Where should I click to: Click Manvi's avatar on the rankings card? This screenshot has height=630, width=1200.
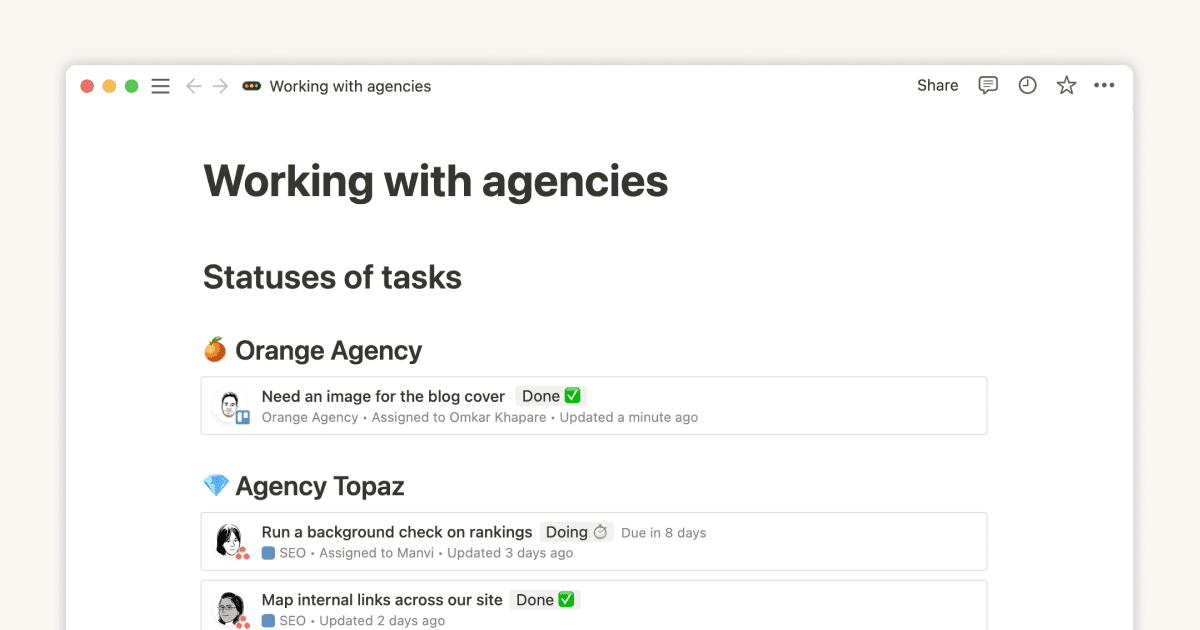pyautogui.click(x=231, y=541)
